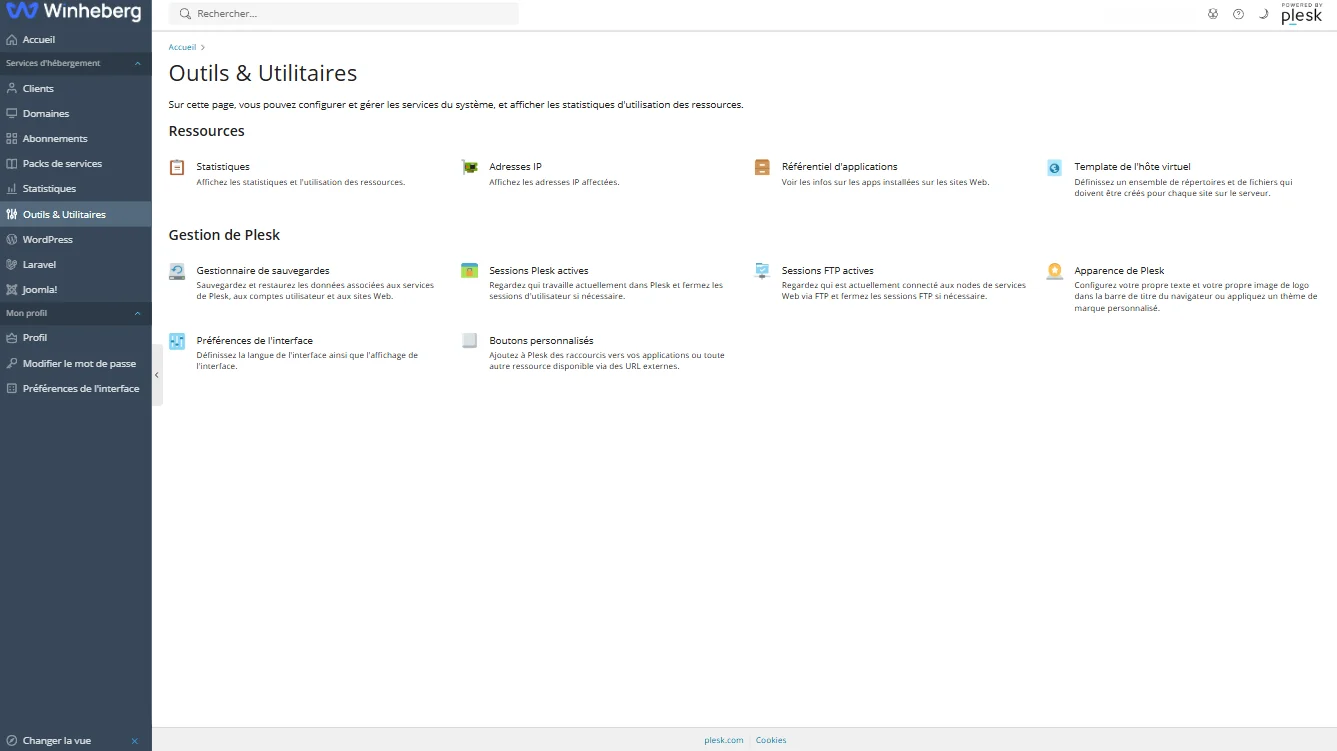Click the Outils & Utilitaires sidebar icon
This screenshot has width=1337, height=751.
12,215
